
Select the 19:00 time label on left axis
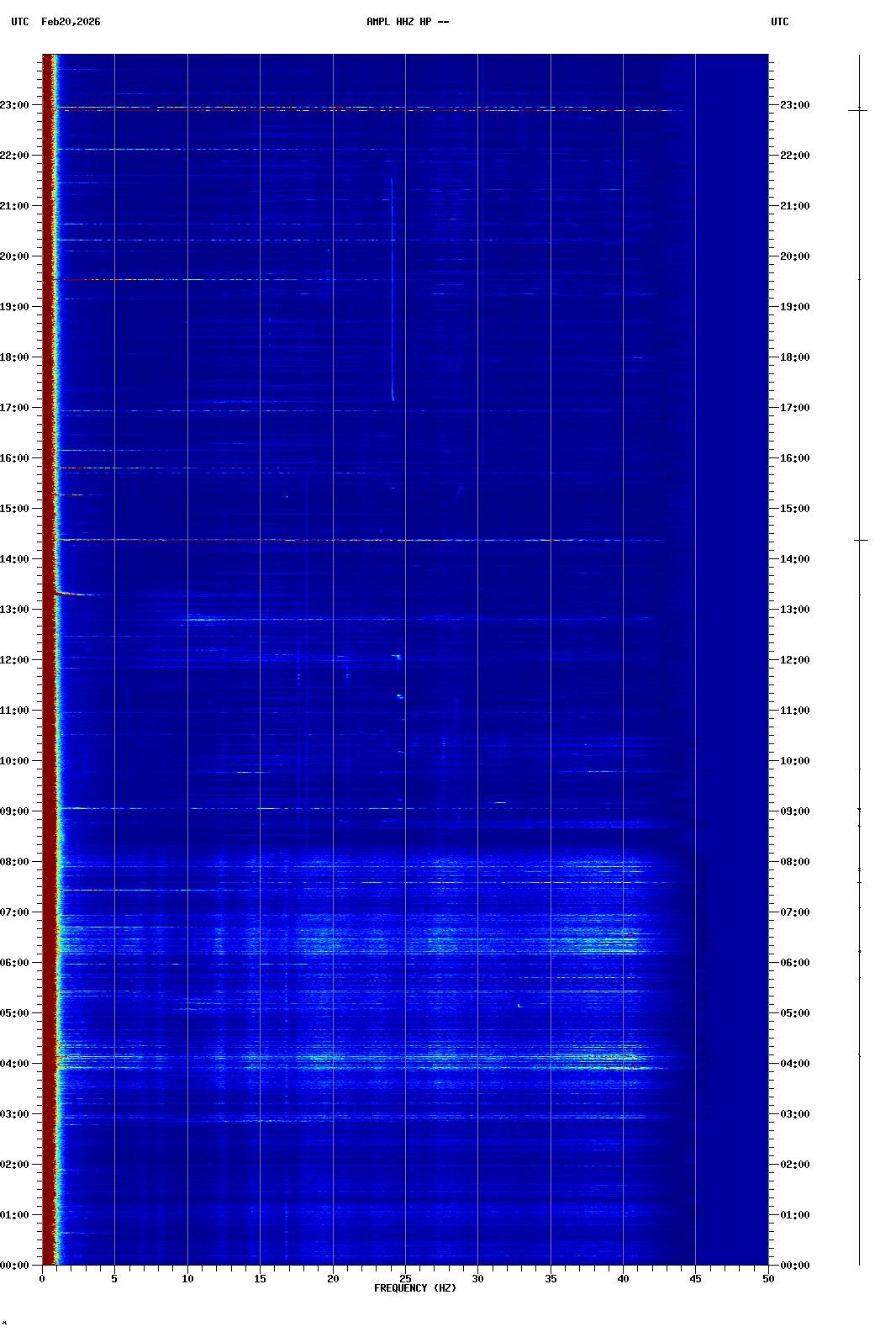pos(15,307)
